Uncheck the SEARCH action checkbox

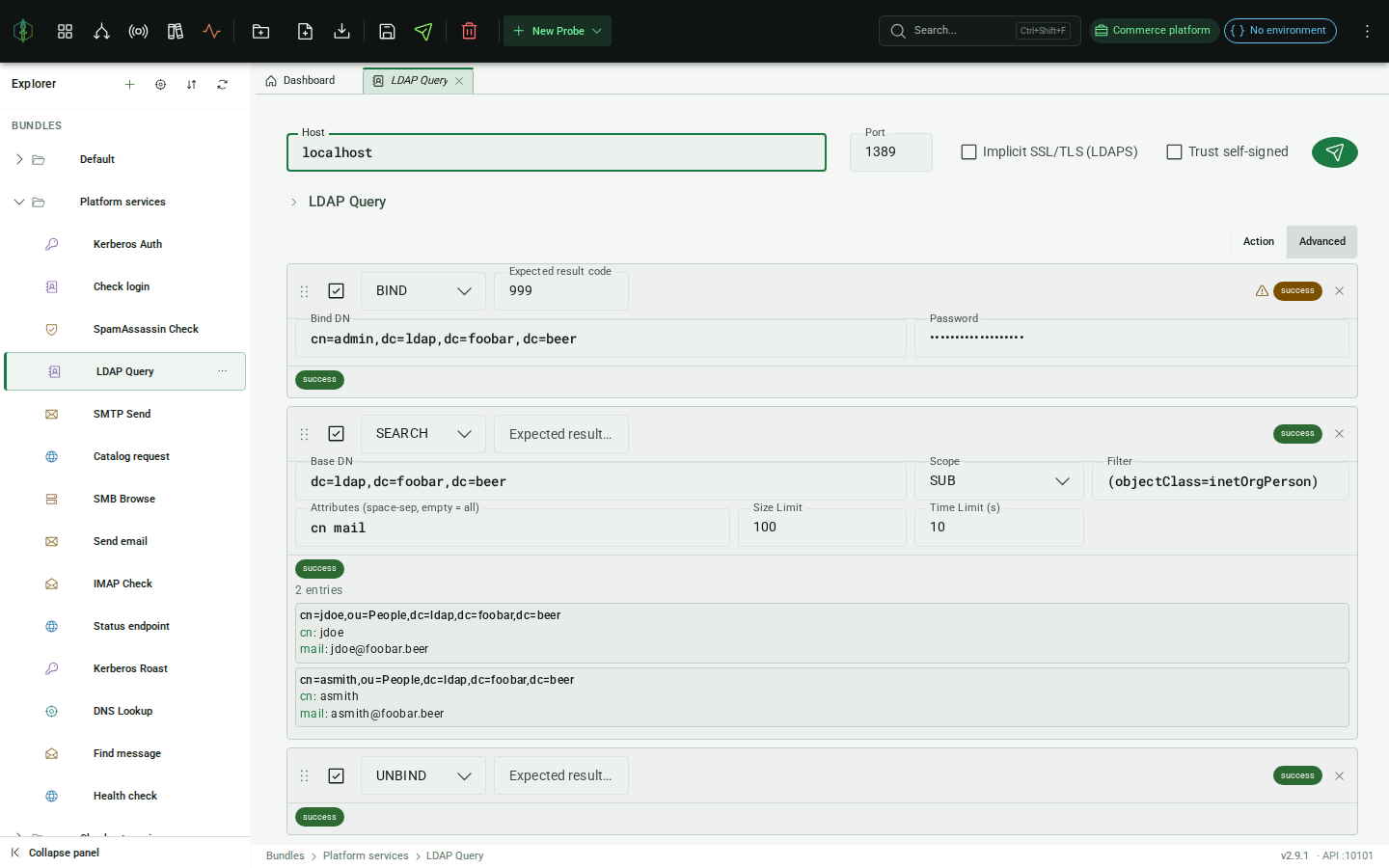(336, 434)
